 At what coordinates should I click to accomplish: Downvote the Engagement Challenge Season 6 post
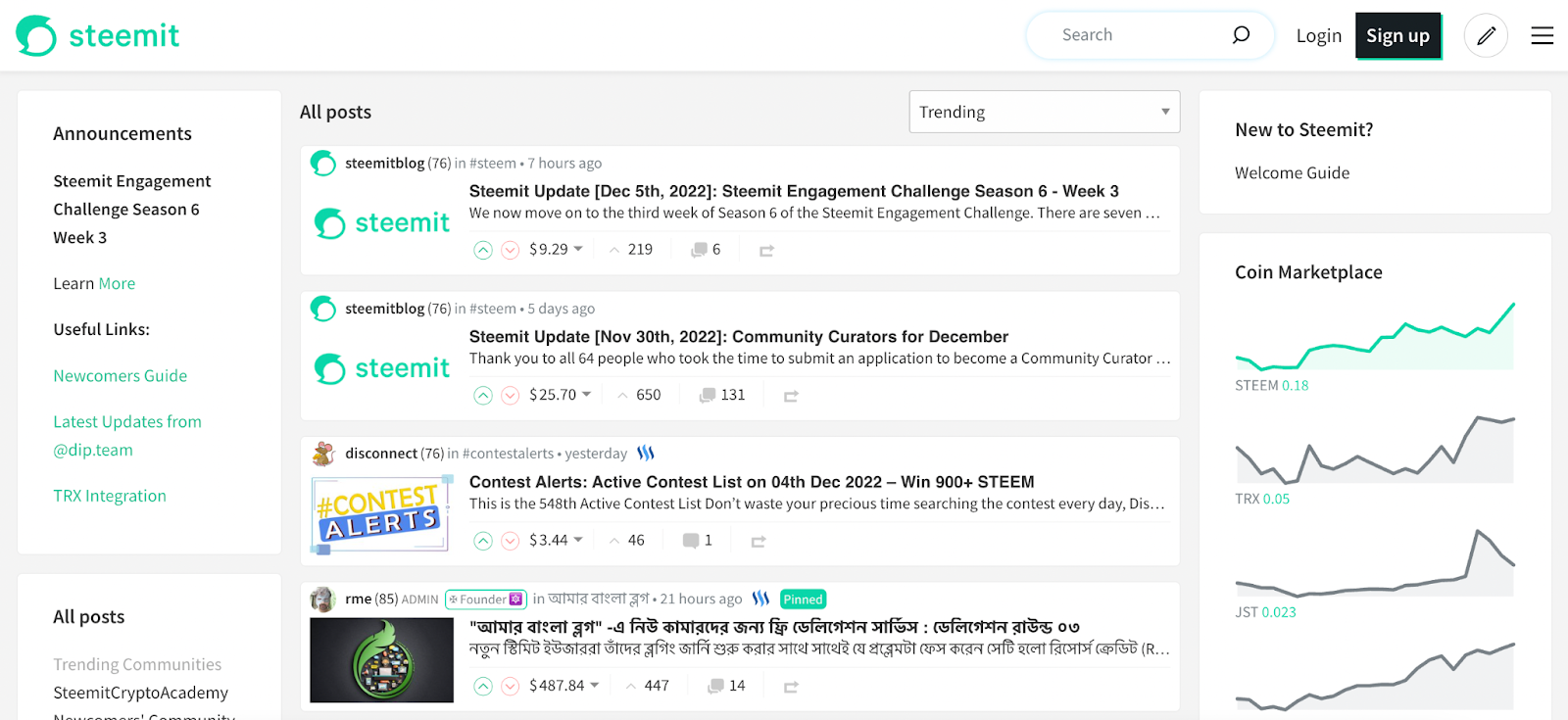click(x=510, y=250)
